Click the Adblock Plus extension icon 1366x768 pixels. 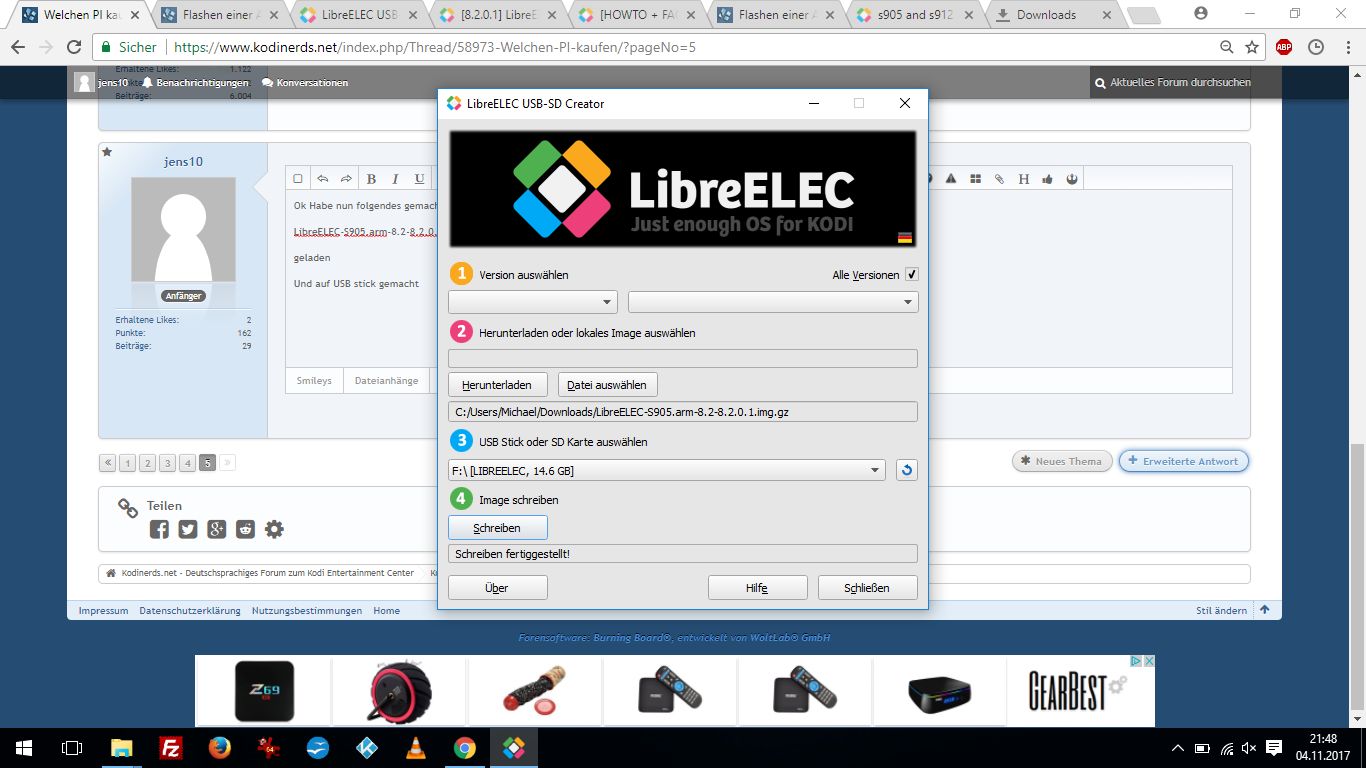[x=1284, y=47]
